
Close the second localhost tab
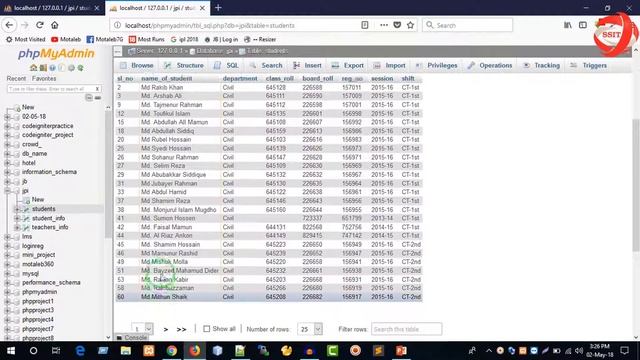(x=202, y=8)
